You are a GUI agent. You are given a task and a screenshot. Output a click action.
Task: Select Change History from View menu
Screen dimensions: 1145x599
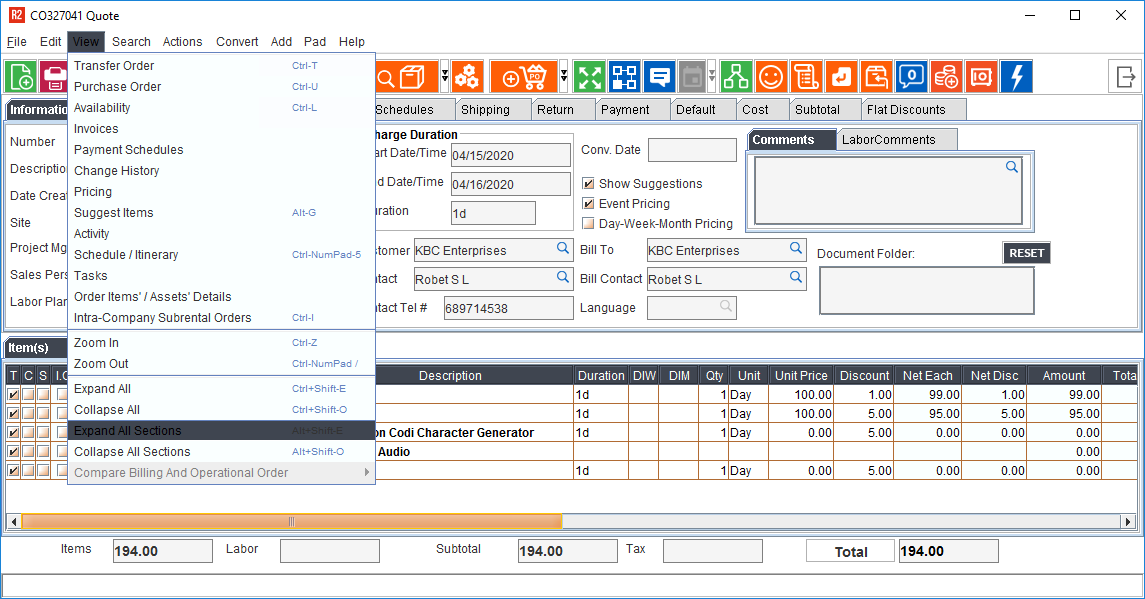click(116, 171)
